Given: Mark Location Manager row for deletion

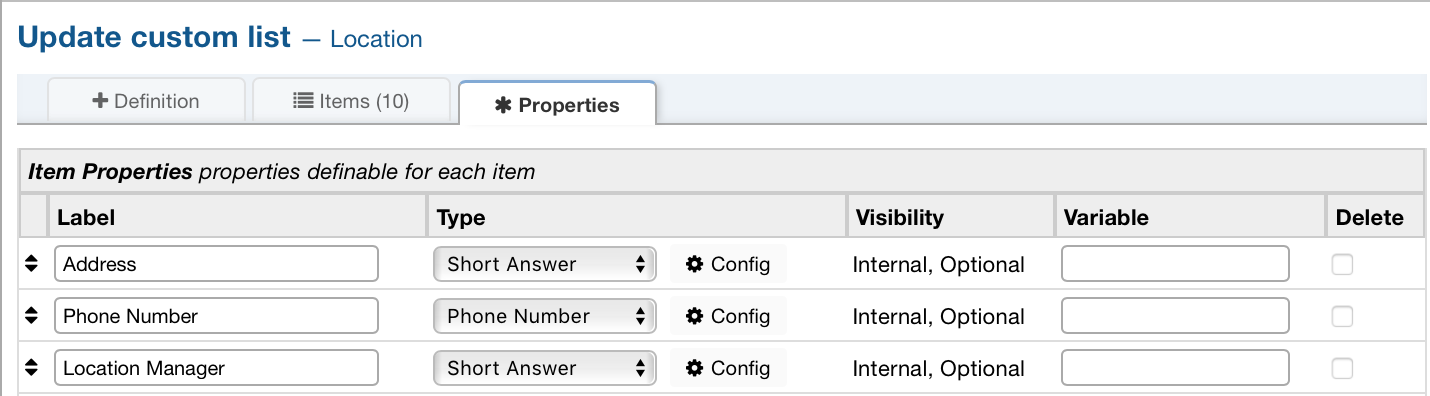Looking at the screenshot, I should tap(1342, 368).
